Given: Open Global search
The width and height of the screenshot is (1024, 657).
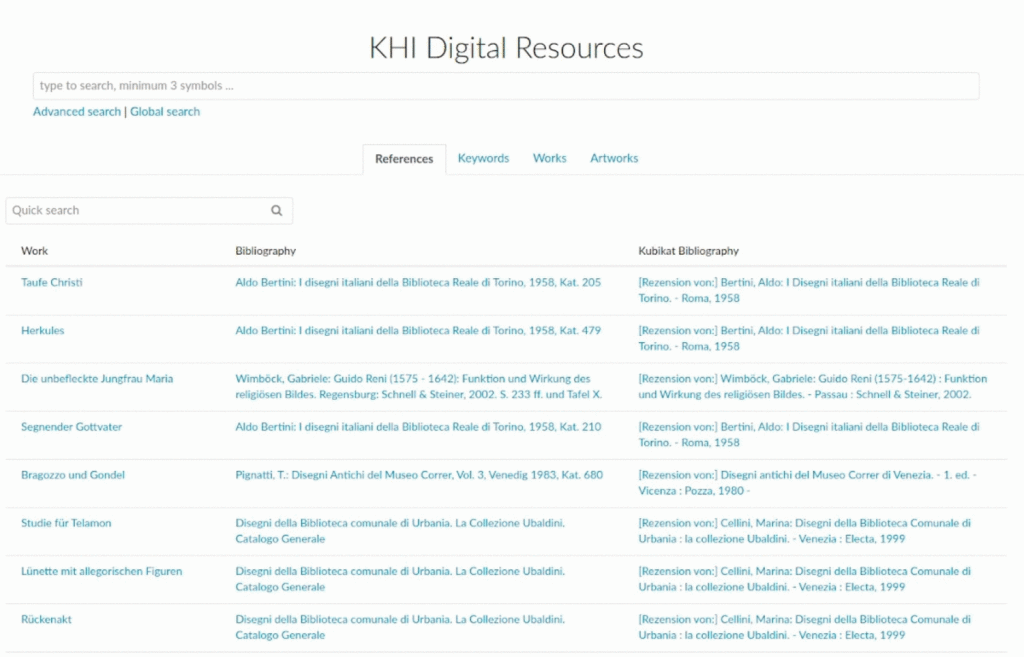Looking at the screenshot, I should coord(165,112).
